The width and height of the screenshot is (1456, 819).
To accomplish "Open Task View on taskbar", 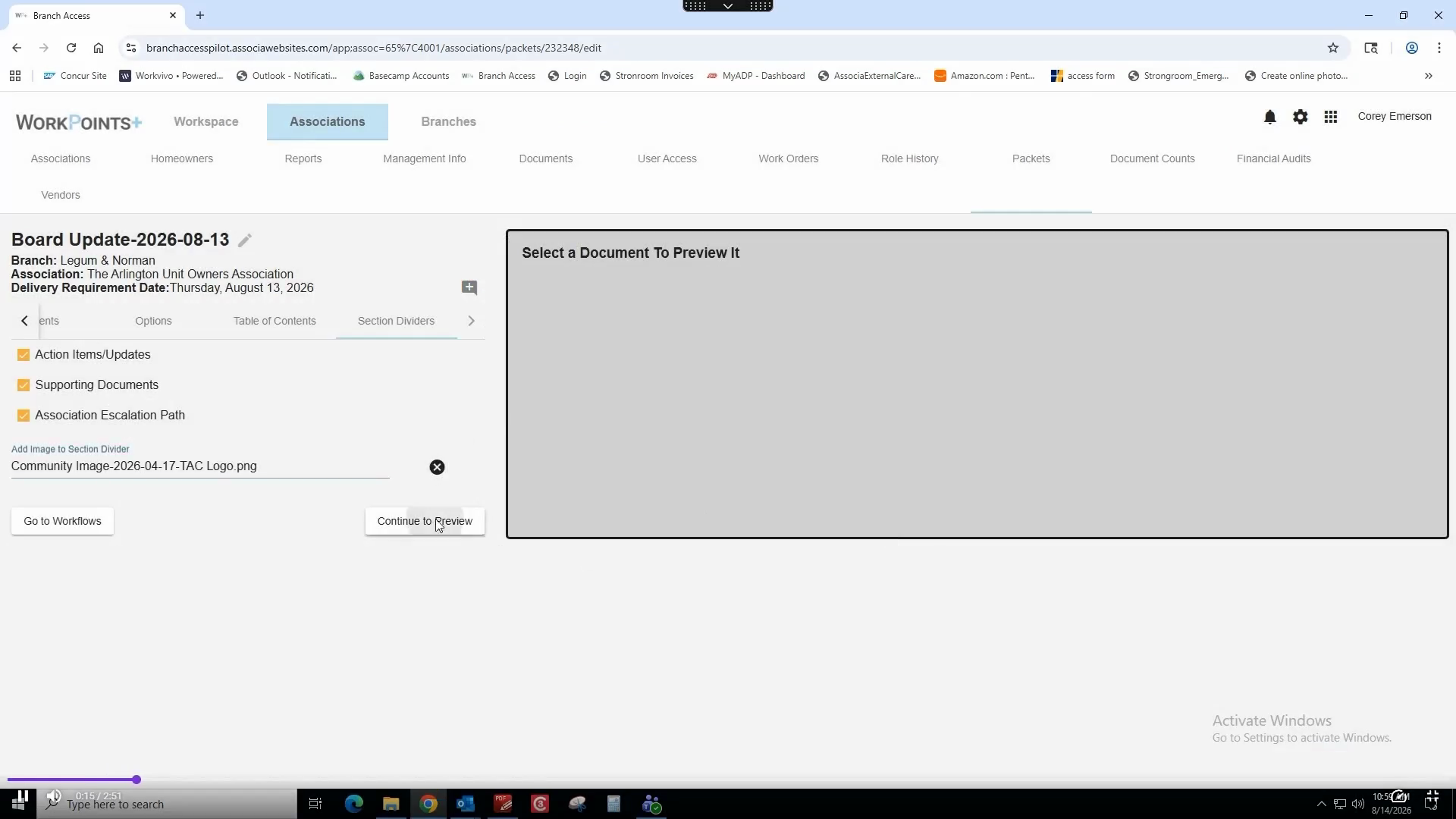I will pyautogui.click(x=315, y=804).
